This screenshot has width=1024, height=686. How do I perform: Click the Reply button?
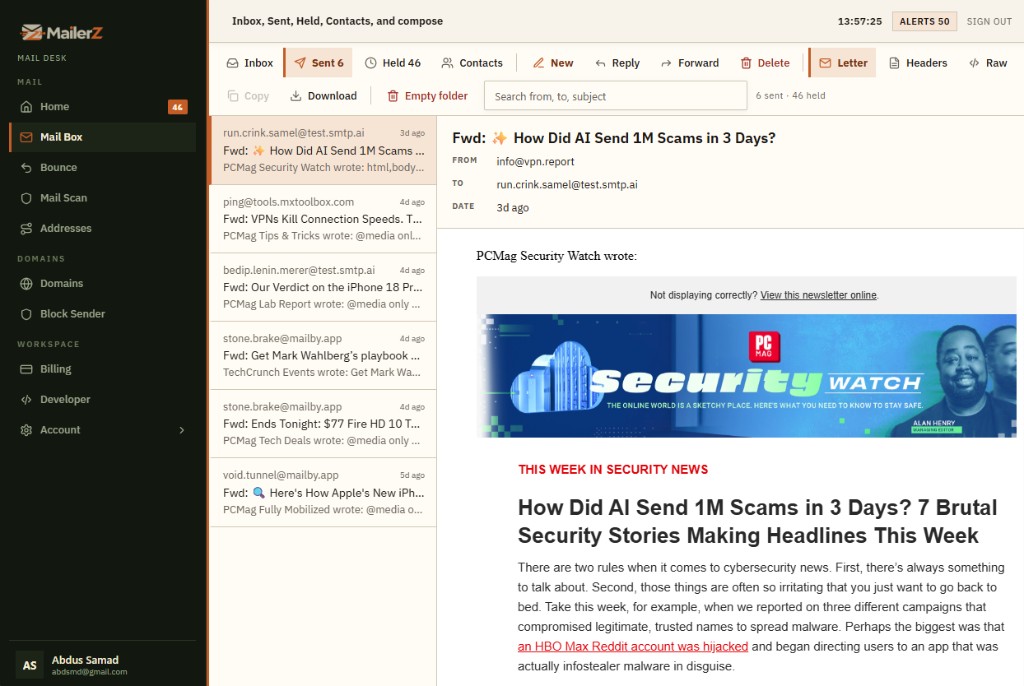tap(618, 63)
